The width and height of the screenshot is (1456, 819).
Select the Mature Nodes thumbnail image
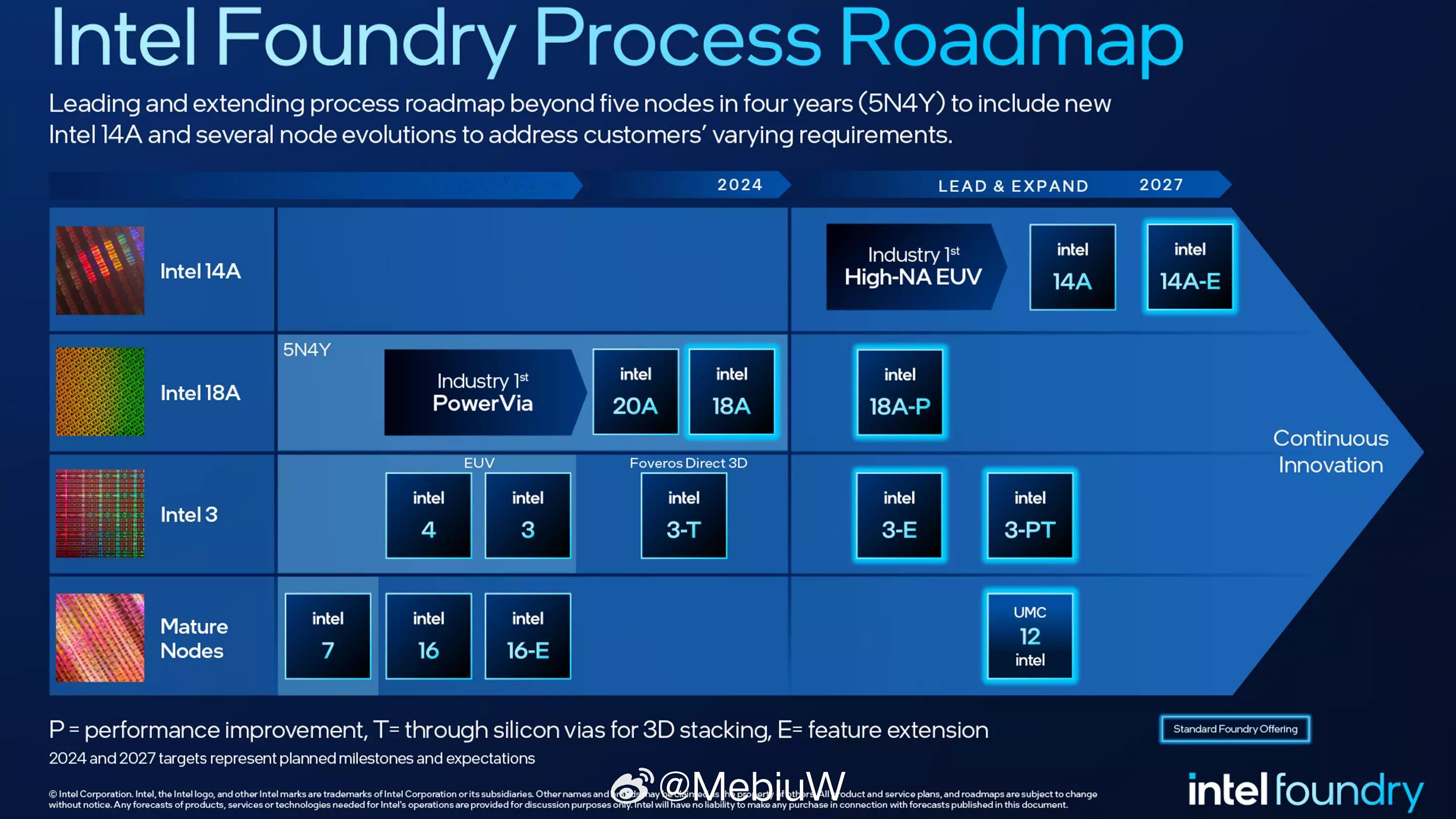[99, 638]
